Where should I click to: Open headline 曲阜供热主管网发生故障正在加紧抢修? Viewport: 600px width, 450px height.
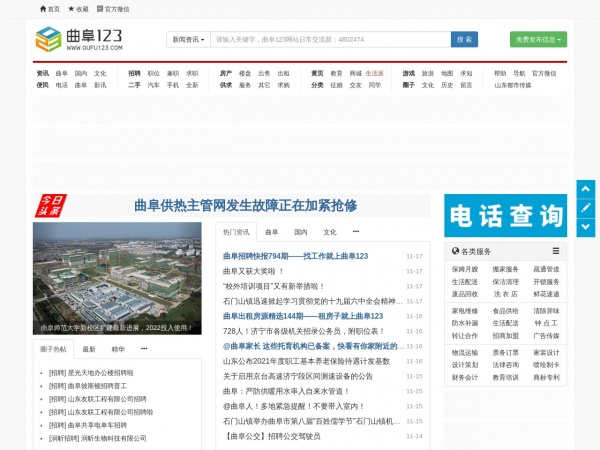(245, 206)
